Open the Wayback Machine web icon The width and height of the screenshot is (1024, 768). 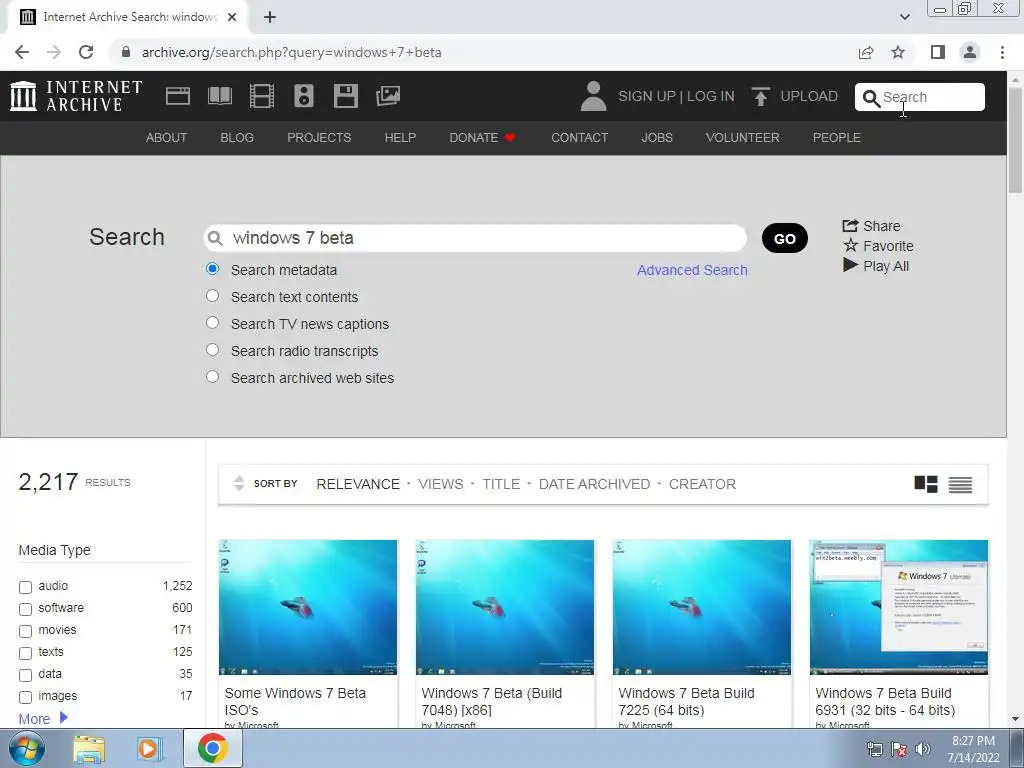tap(178, 96)
